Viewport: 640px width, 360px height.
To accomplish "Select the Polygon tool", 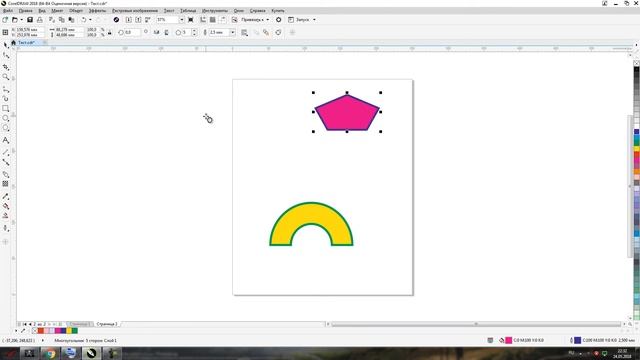I will (x=6, y=128).
